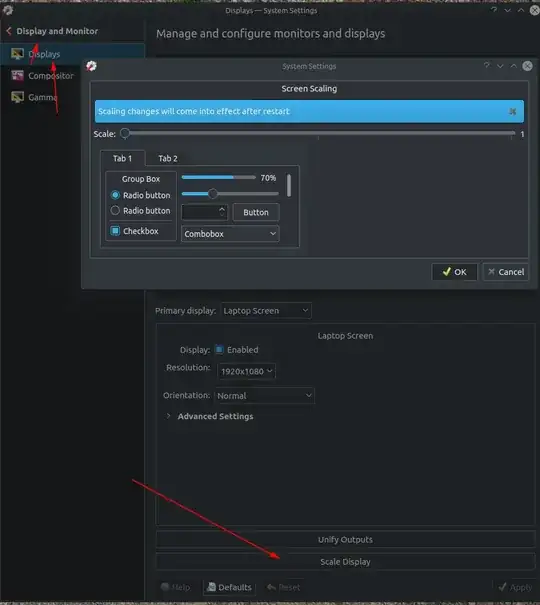Toggle the Display Enabled checkbox
Screen dimensions: 540x605
point(219,350)
